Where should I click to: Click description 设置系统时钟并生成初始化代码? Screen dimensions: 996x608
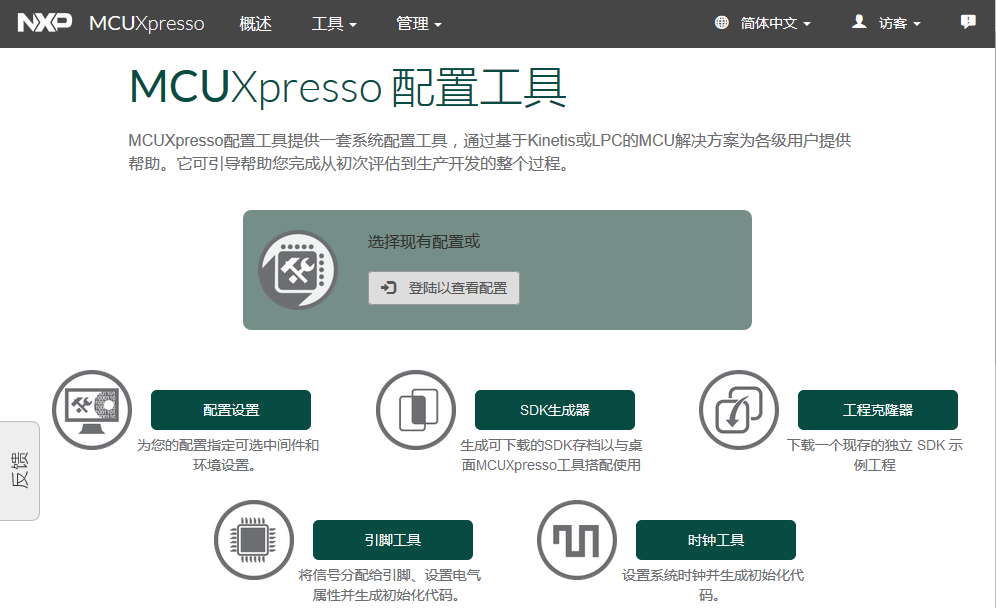(713, 585)
